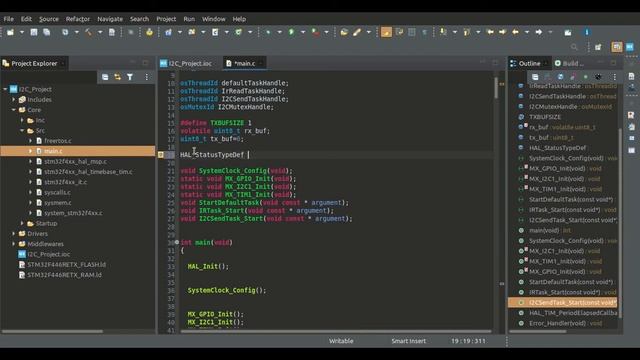Screen dimensions: 640x360
Task: Click the next annotation toolbar icon
Action: click(443, 32)
